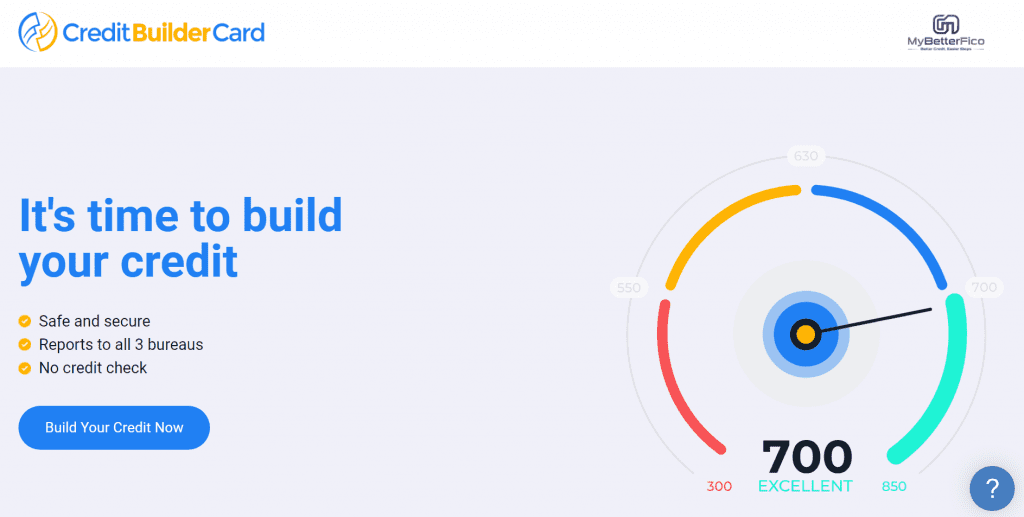Viewport: 1024px width, 517px height.
Task: Open the MyBetterFico logo
Action: [946, 34]
